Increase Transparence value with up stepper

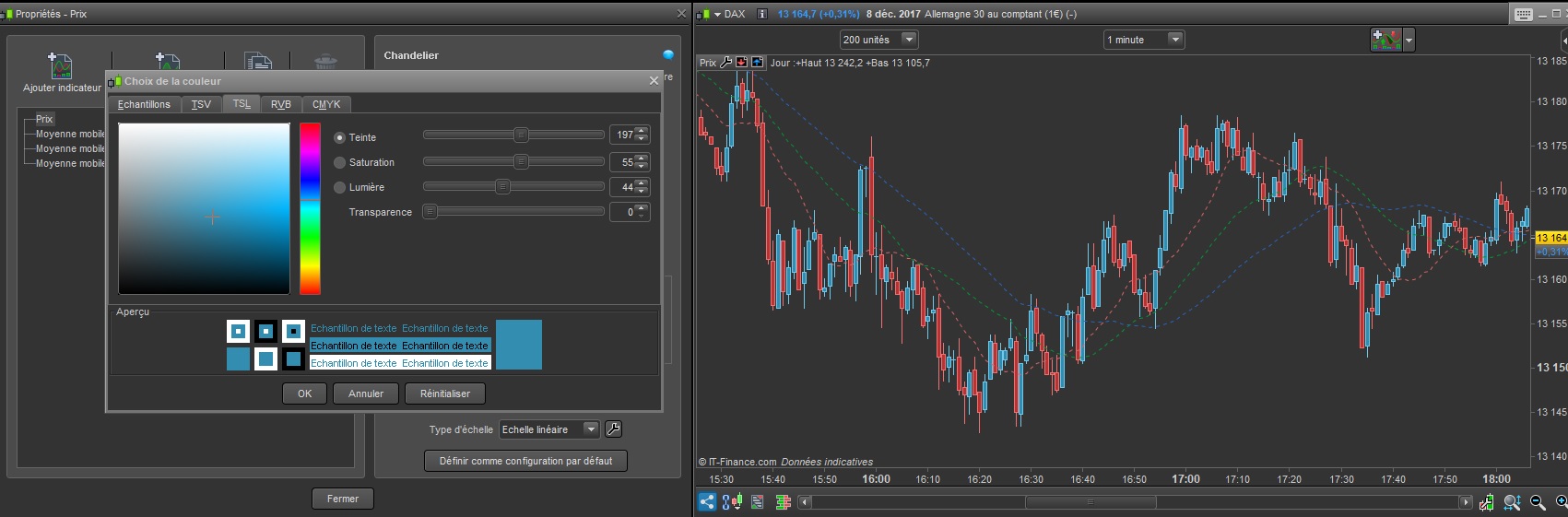point(643,207)
